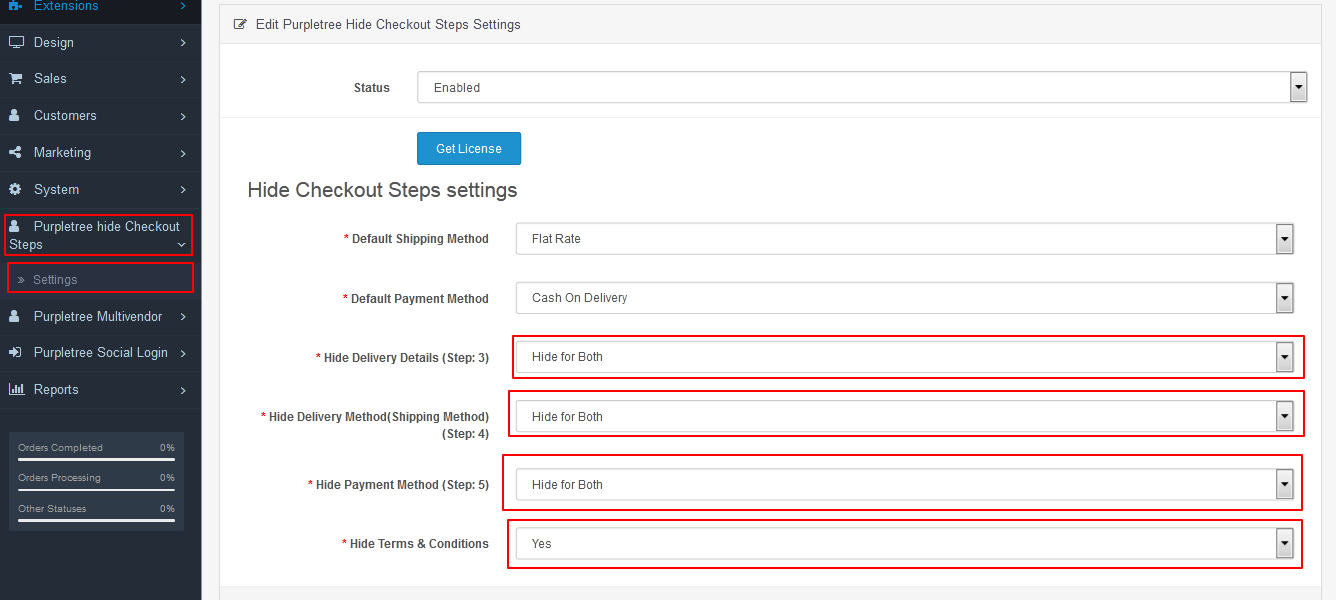Viewport: 1336px width, 600px height.
Task: Open the Marketing menu
Action: 100,153
